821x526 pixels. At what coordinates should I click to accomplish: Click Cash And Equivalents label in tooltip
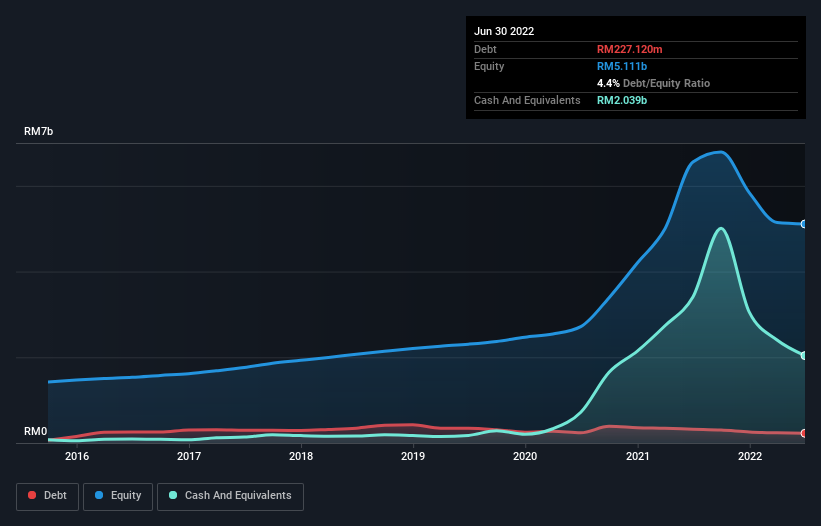[527, 100]
